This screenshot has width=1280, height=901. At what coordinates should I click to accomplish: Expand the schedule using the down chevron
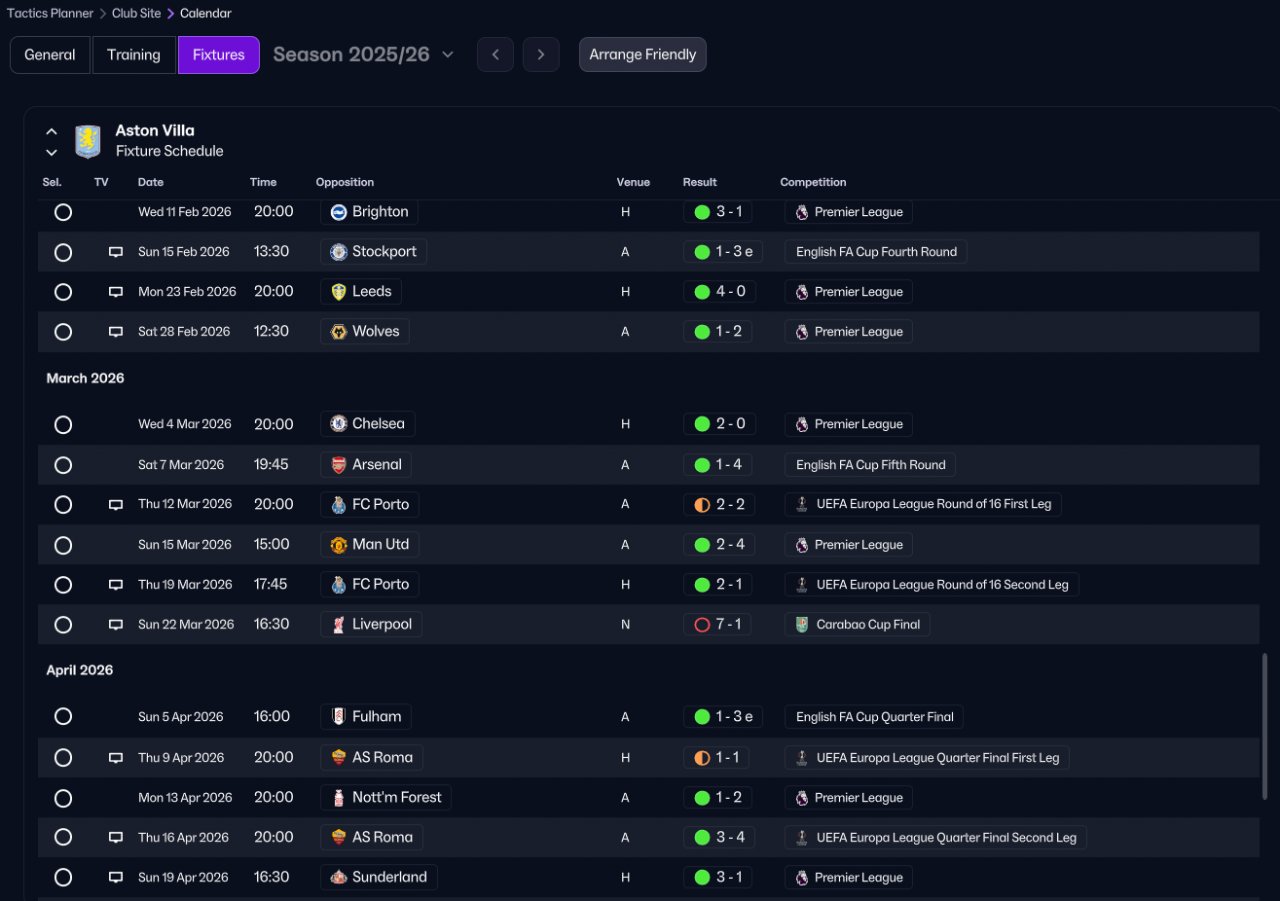pos(52,152)
